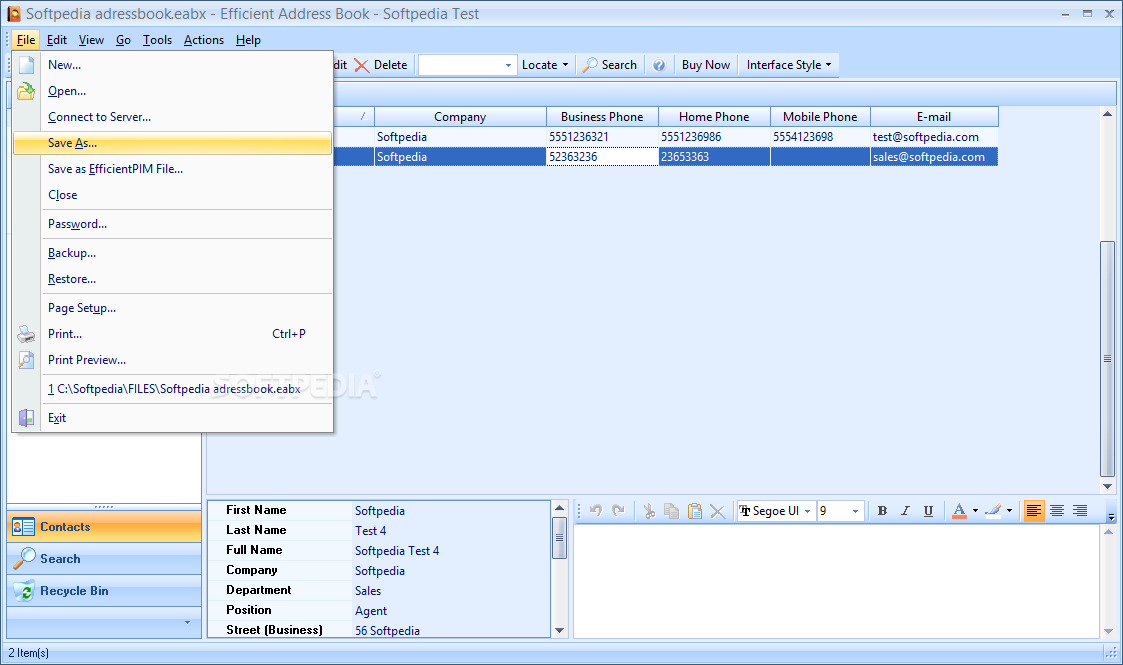Click the Mobile Phone column header
The image size is (1123, 665).
820,117
